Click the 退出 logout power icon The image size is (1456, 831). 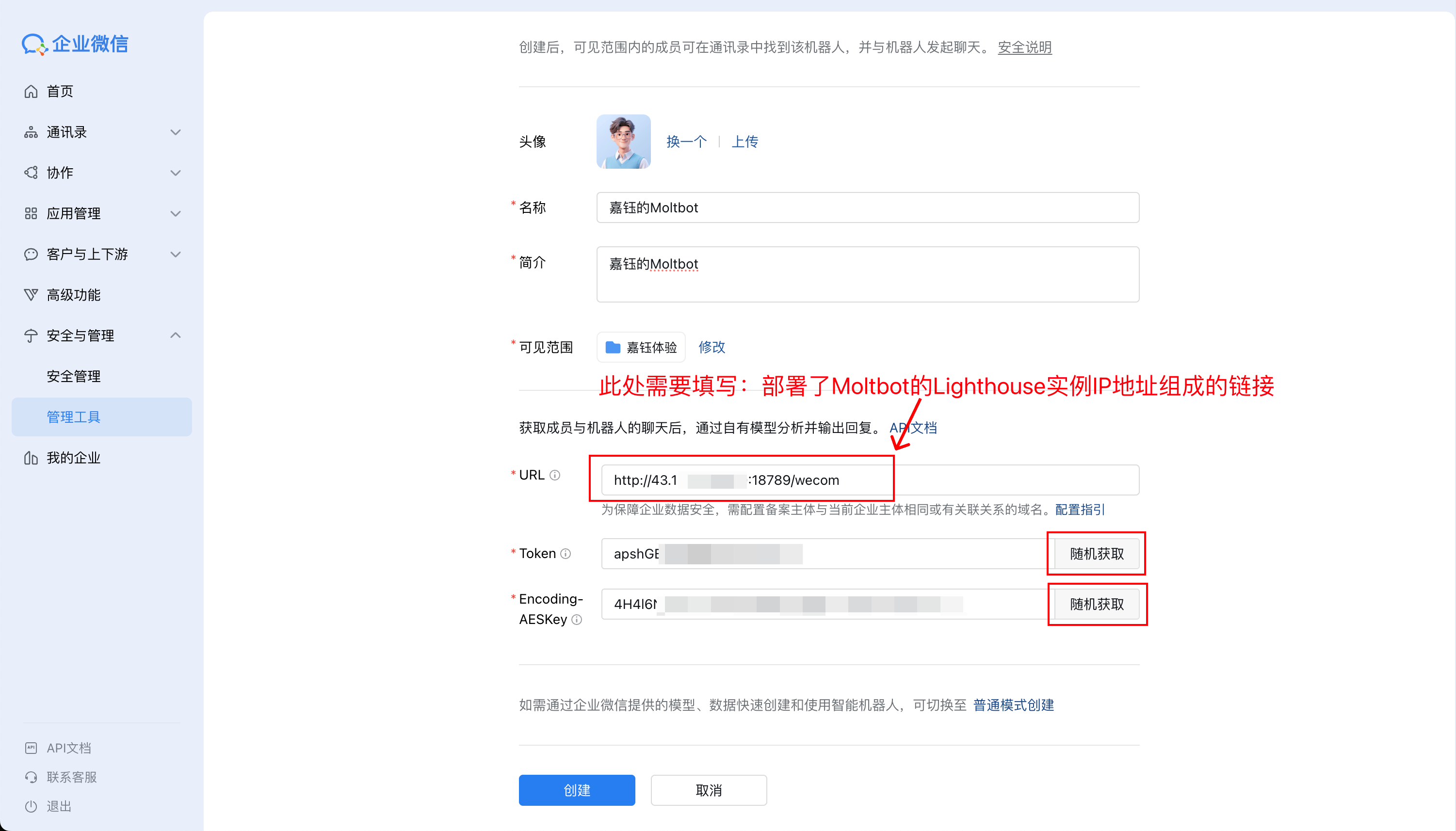pyautogui.click(x=32, y=806)
